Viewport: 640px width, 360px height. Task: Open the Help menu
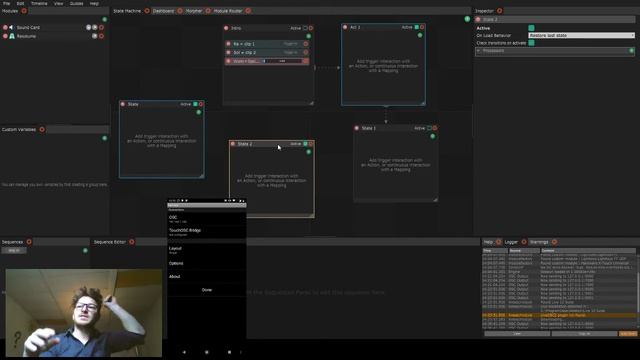tap(94, 3)
